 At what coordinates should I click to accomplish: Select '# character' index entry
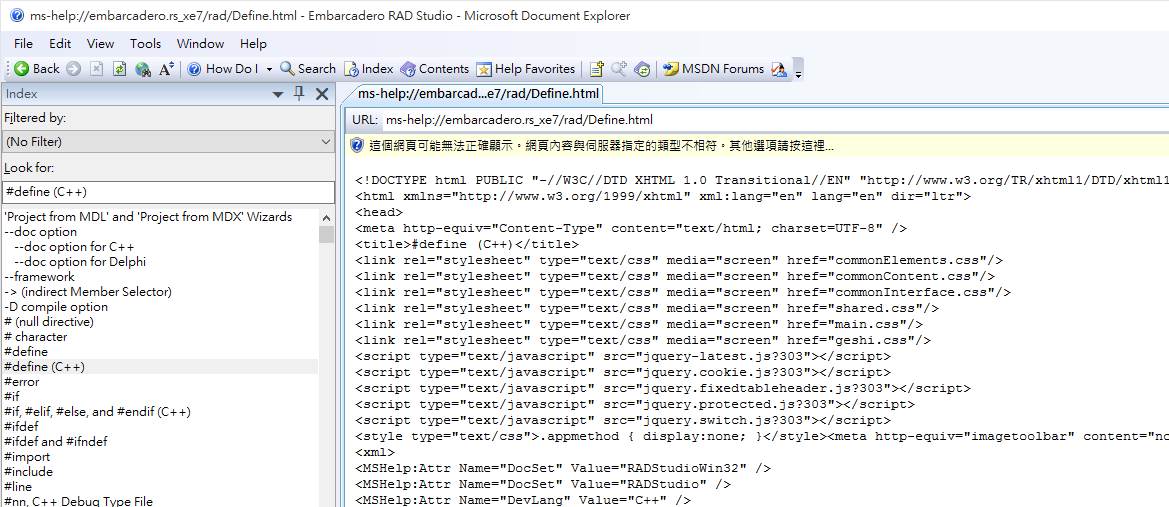[x=36, y=336]
